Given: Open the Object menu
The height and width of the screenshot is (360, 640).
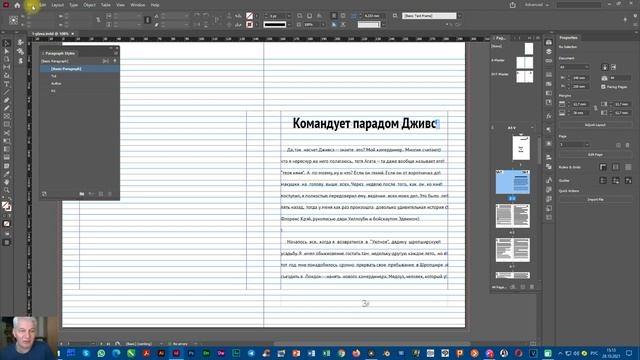Looking at the screenshot, I should pos(89,5).
